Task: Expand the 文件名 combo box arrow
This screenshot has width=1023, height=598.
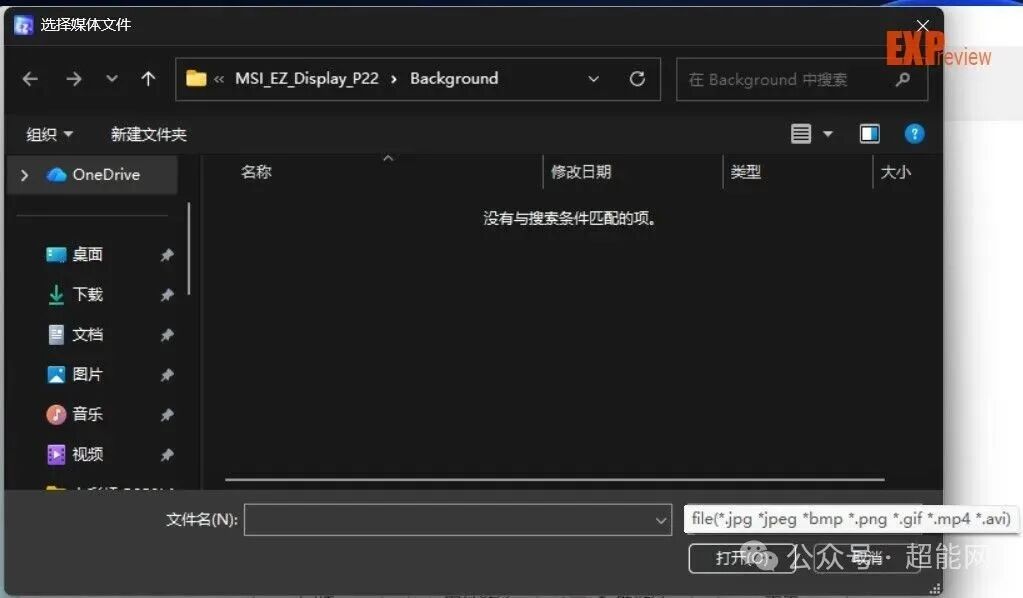Action: tap(661, 520)
